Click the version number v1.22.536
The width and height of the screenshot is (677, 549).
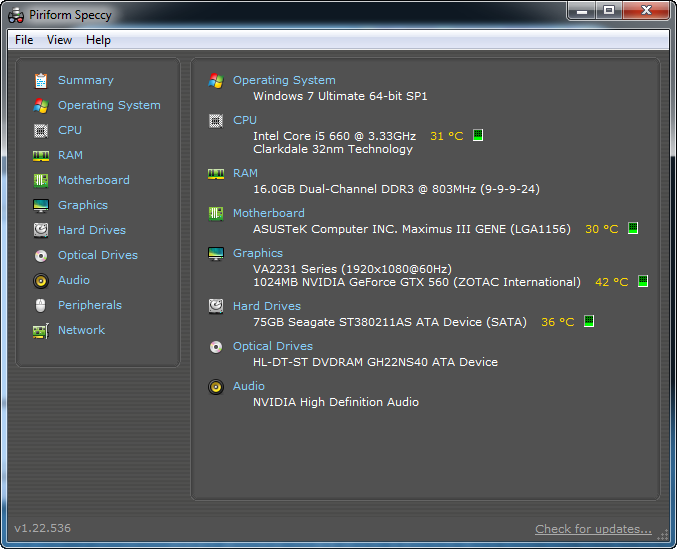[42, 528]
